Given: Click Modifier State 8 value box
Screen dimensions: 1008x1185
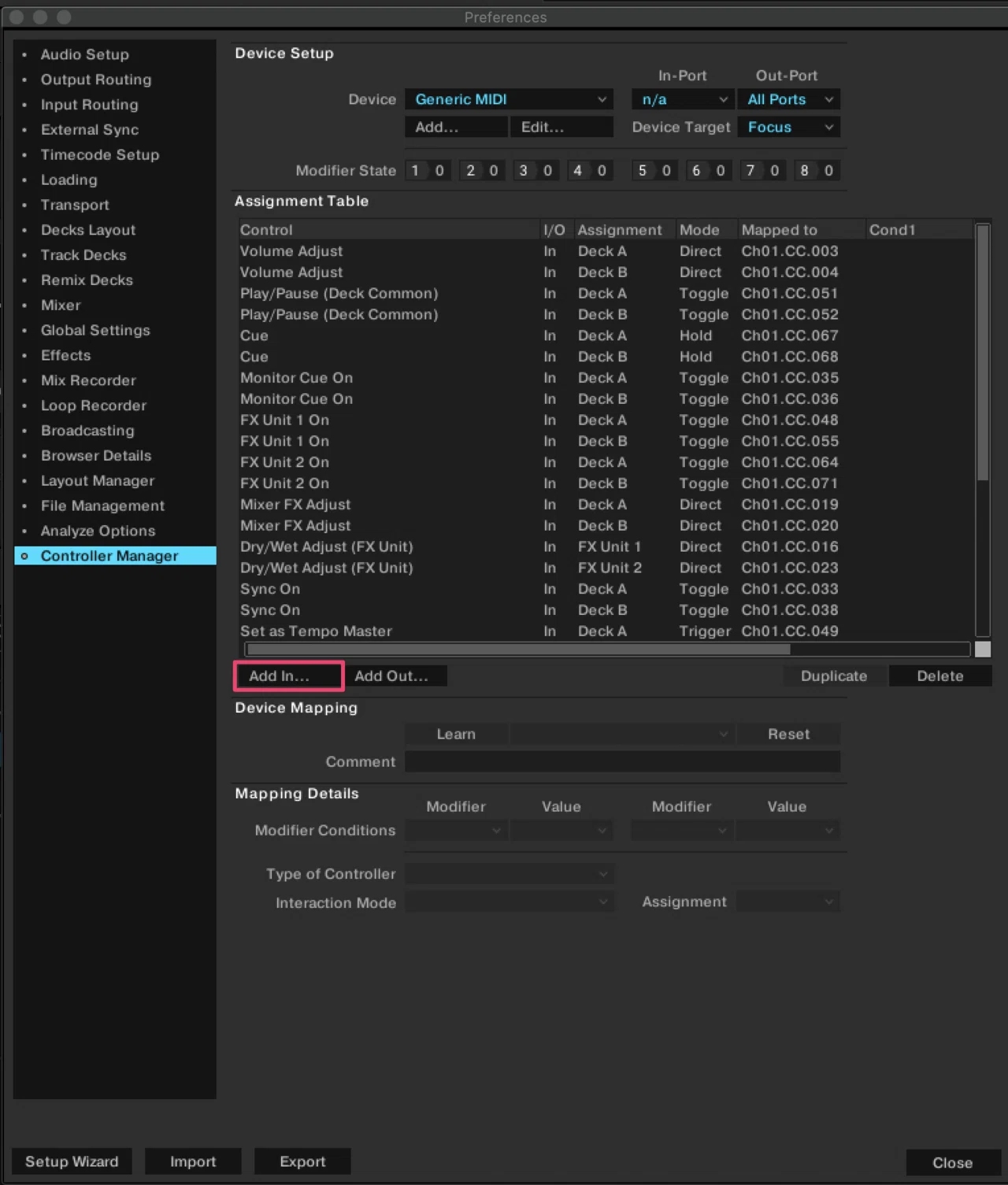Looking at the screenshot, I should pyautogui.click(x=828, y=170).
